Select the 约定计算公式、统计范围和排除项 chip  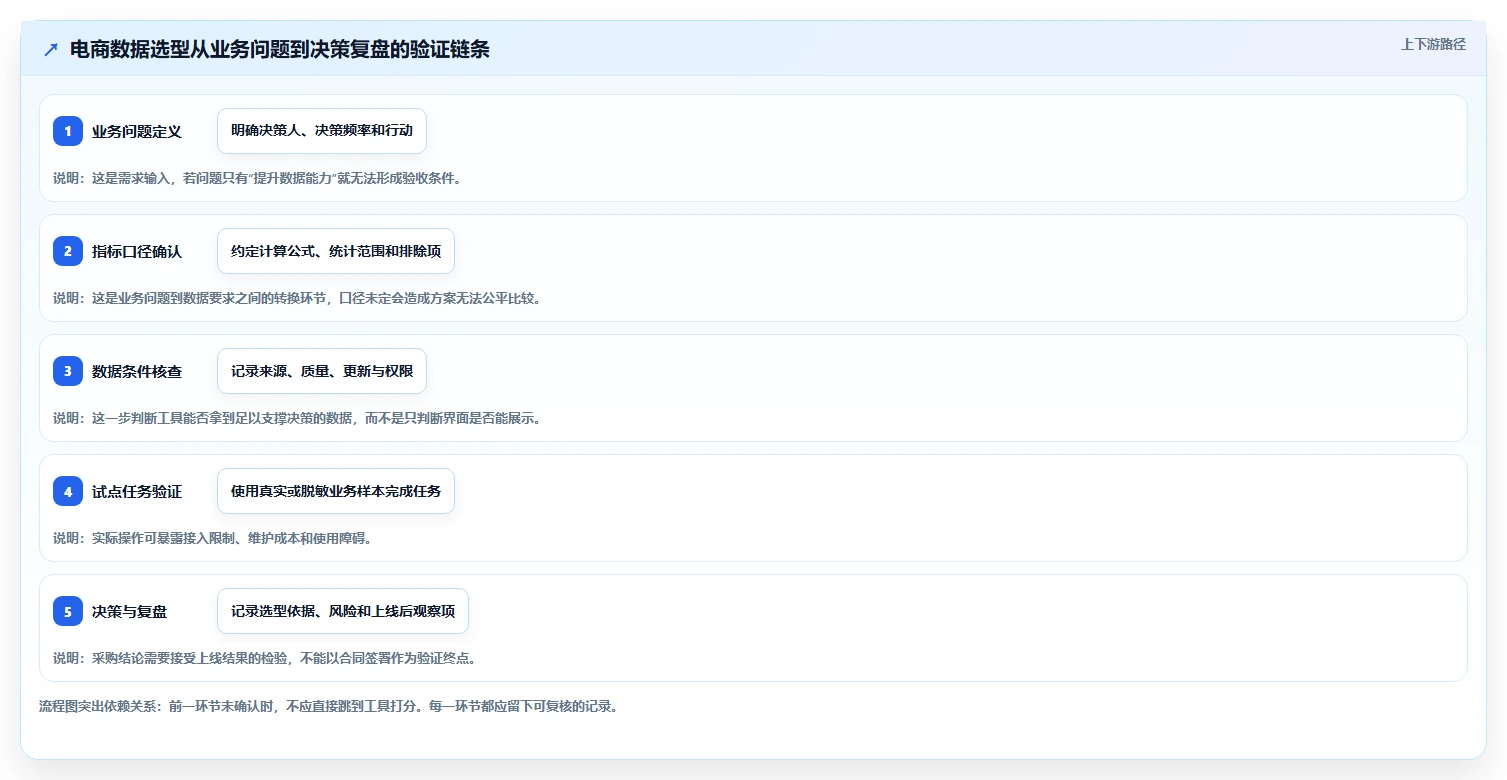(x=336, y=251)
